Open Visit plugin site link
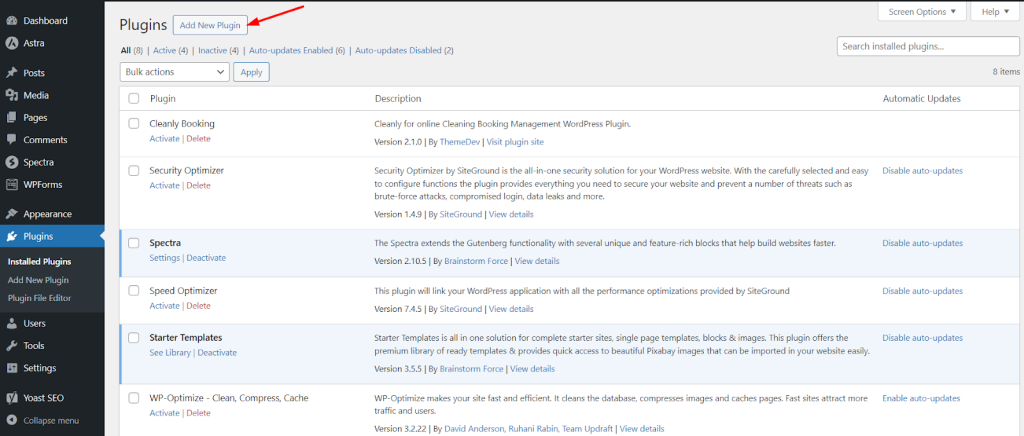 point(515,142)
